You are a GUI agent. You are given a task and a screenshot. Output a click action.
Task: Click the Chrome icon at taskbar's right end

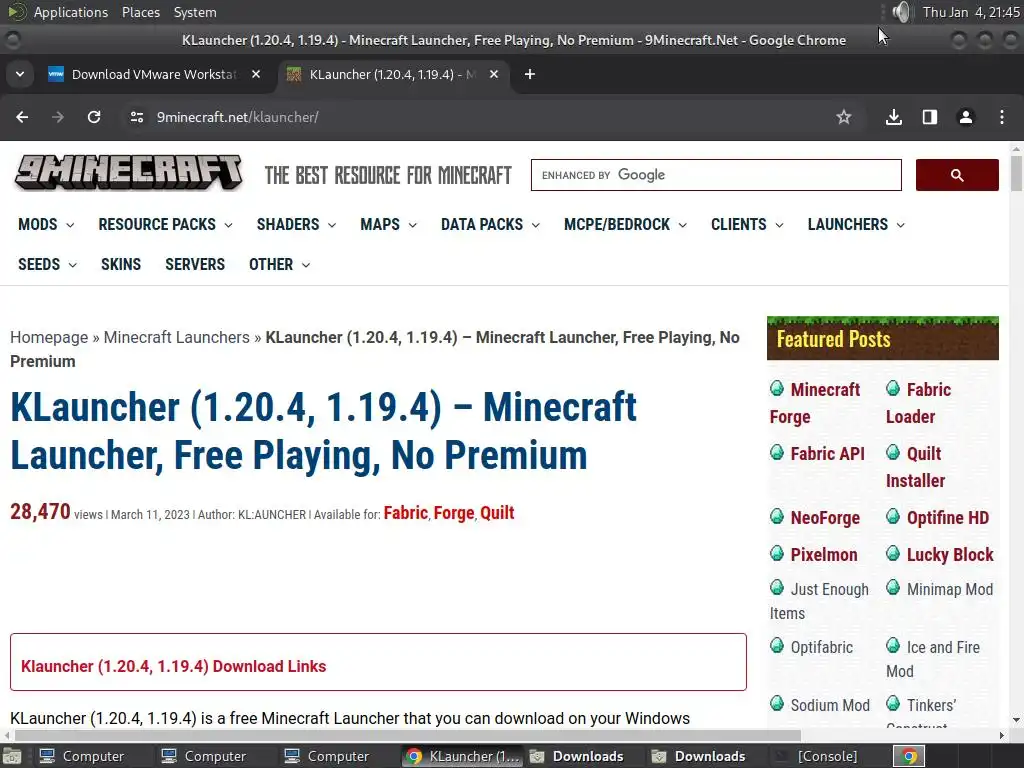pos(909,756)
